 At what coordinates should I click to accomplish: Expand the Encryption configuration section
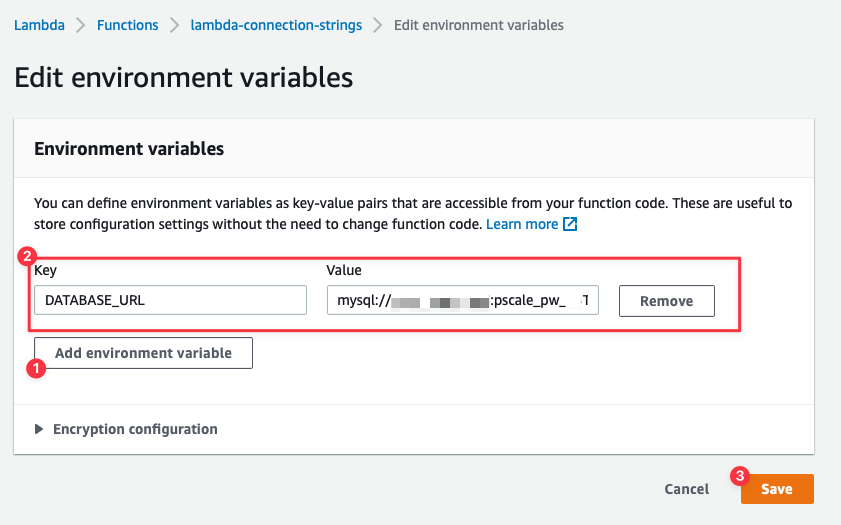coord(126,429)
